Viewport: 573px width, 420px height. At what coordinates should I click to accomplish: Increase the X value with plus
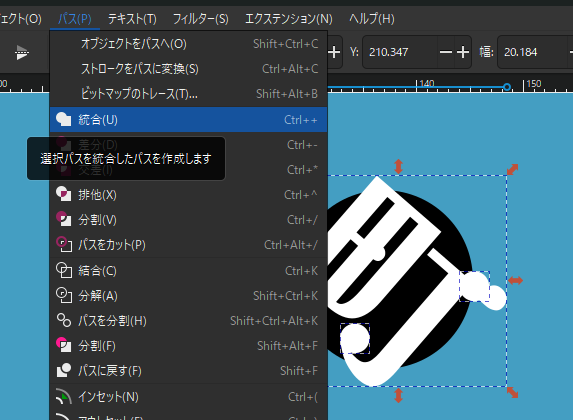tap(334, 52)
